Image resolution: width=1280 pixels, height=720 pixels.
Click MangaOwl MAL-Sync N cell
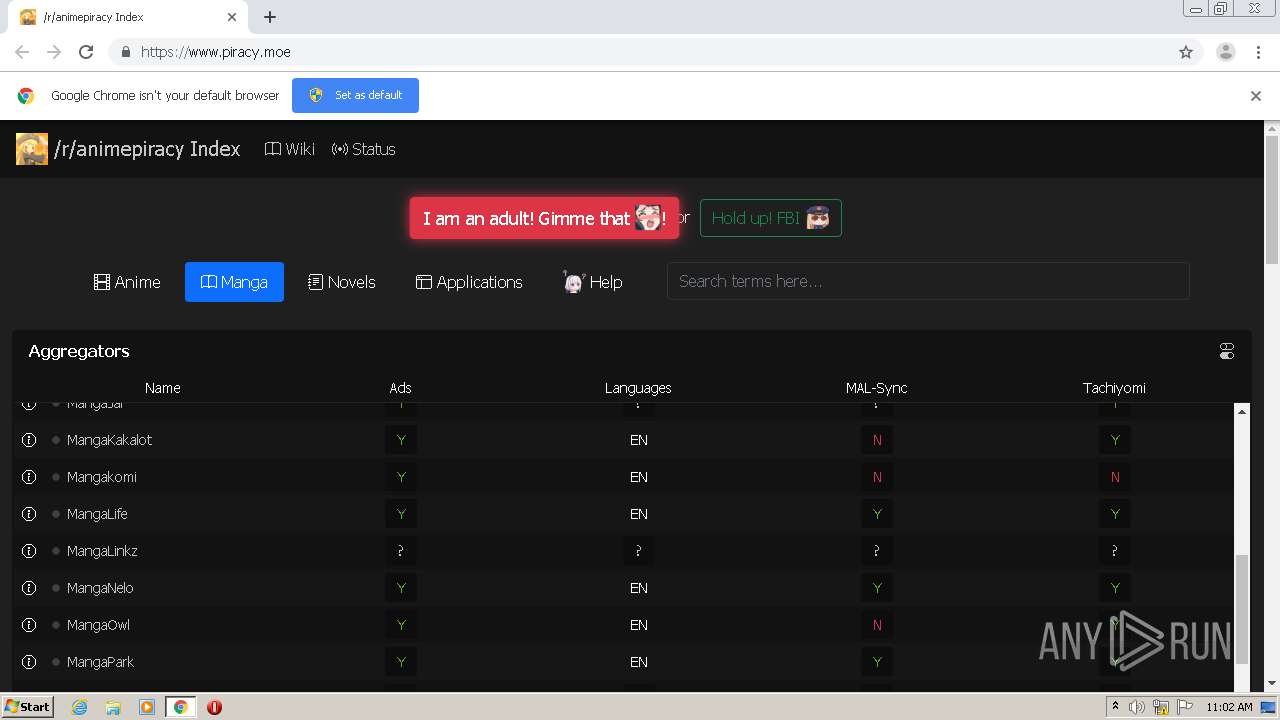click(877, 625)
